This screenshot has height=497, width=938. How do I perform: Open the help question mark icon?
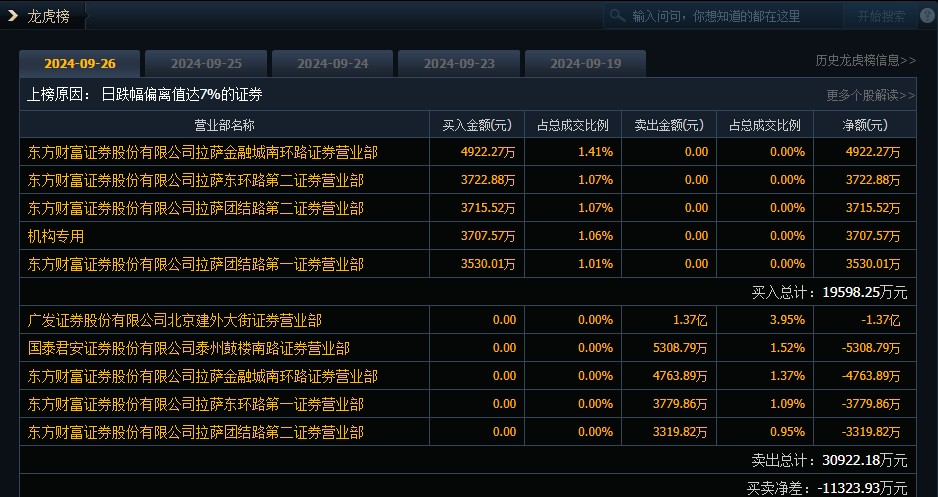pyautogui.click(x=927, y=16)
